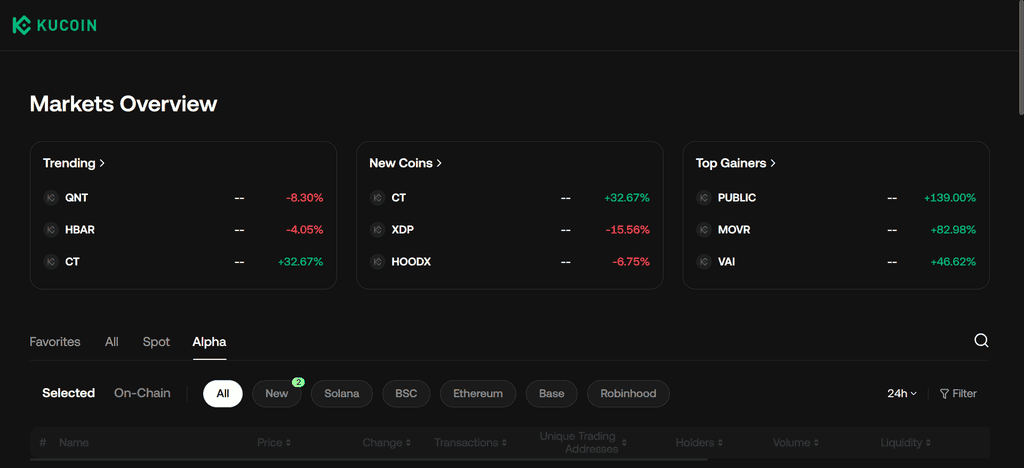Click the -8.30% change for QNT

(x=304, y=198)
